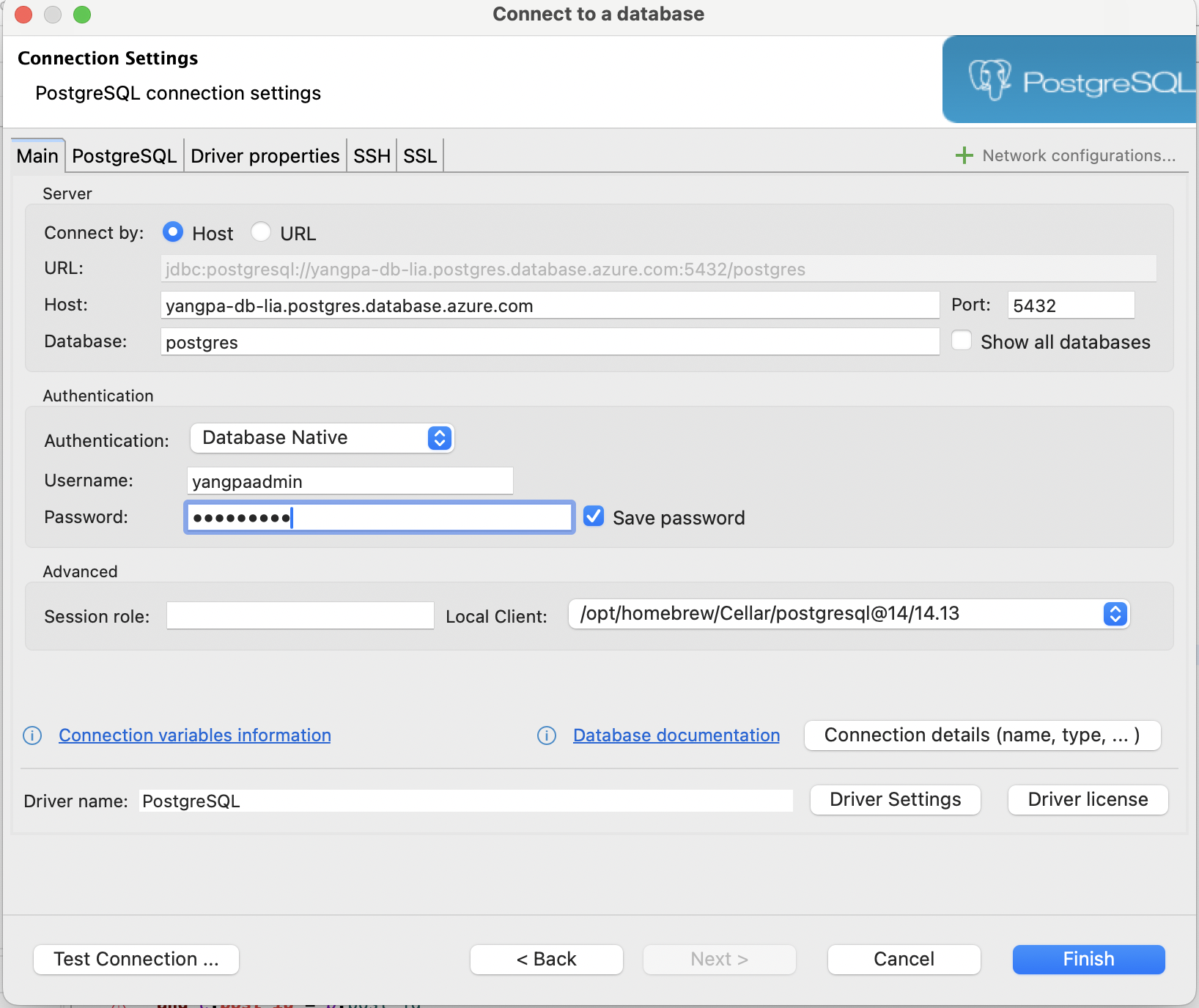Click the empty Session role field
Viewport: 1199px width, 1008px height.
pyautogui.click(x=300, y=615)
